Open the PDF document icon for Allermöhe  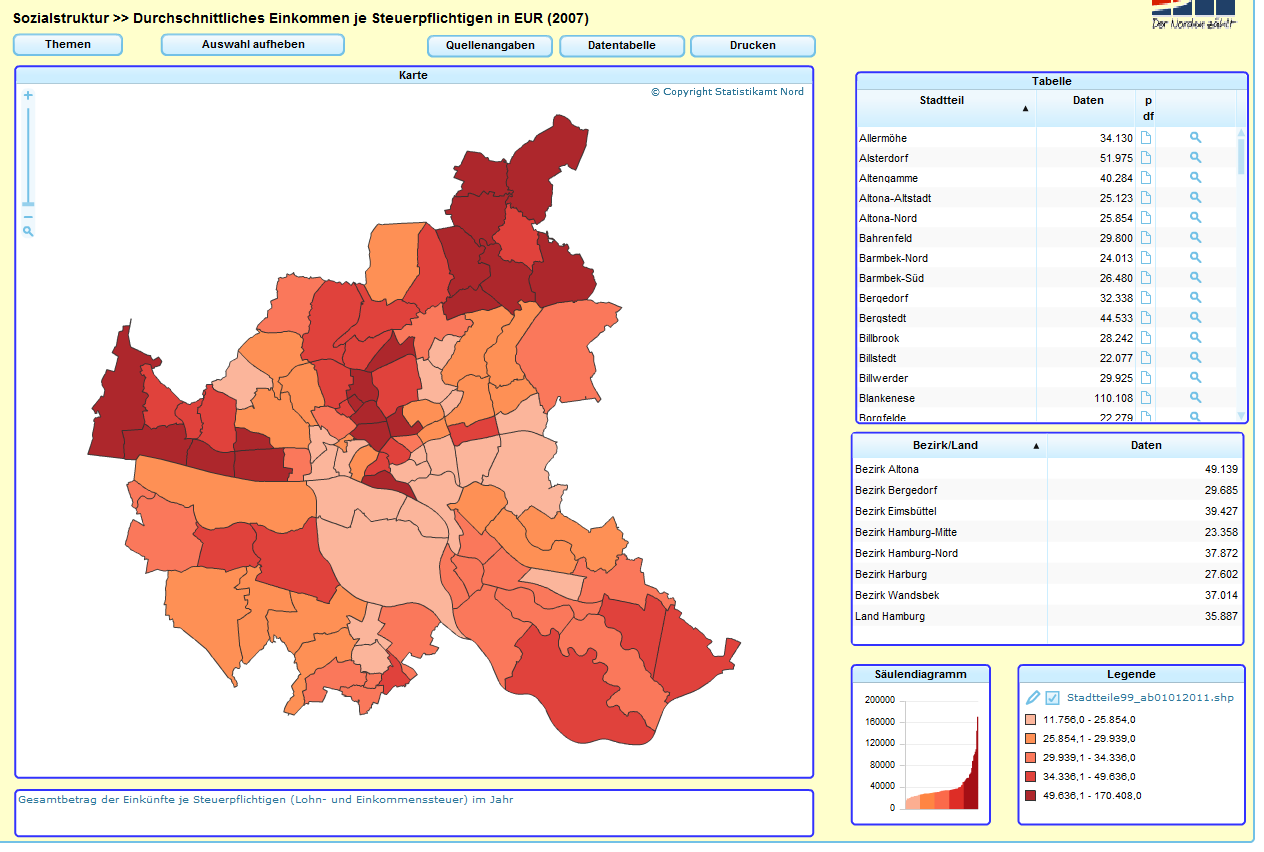coord(1146,138)
